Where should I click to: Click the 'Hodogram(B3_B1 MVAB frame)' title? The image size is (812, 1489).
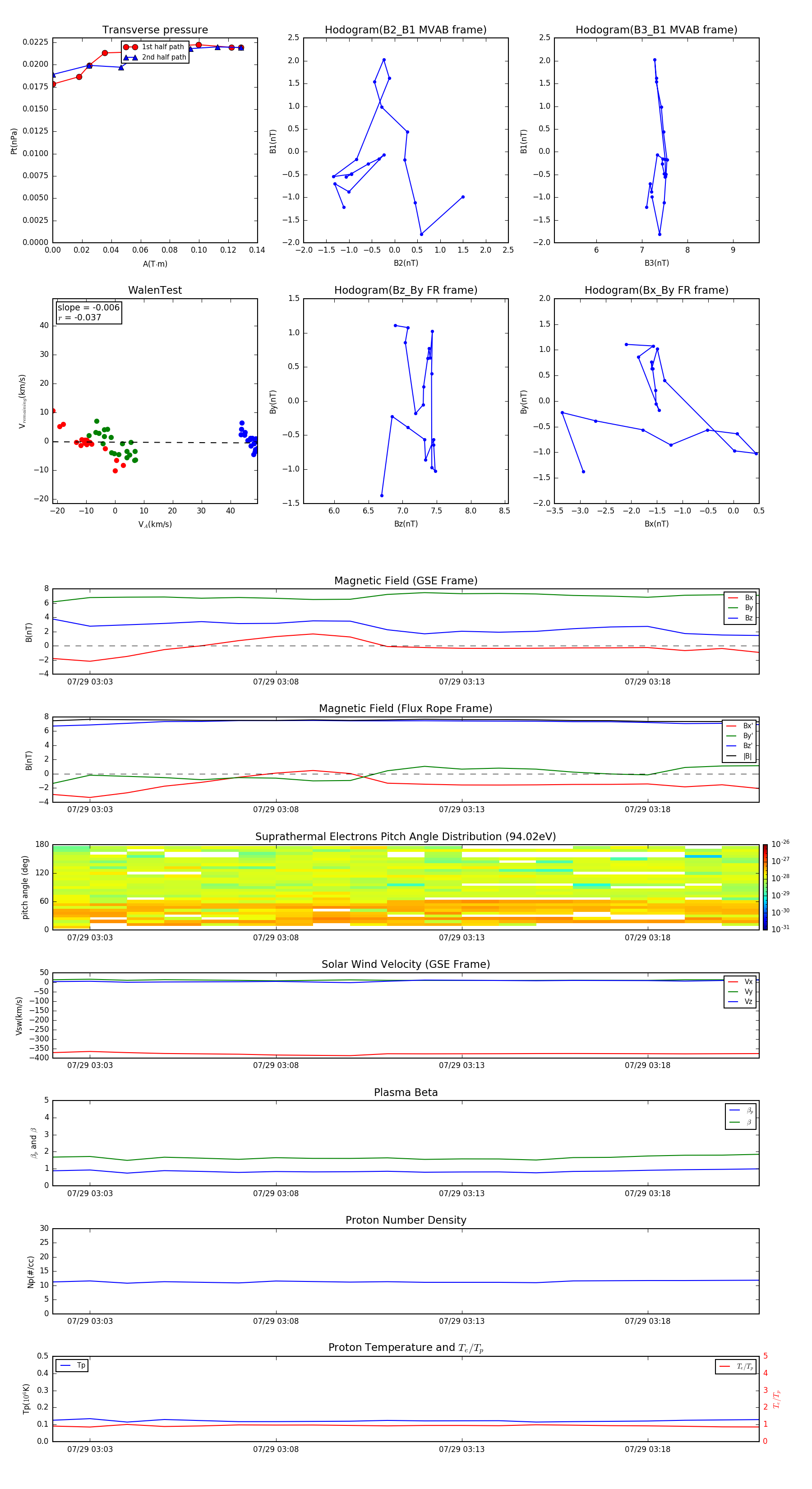656,29
